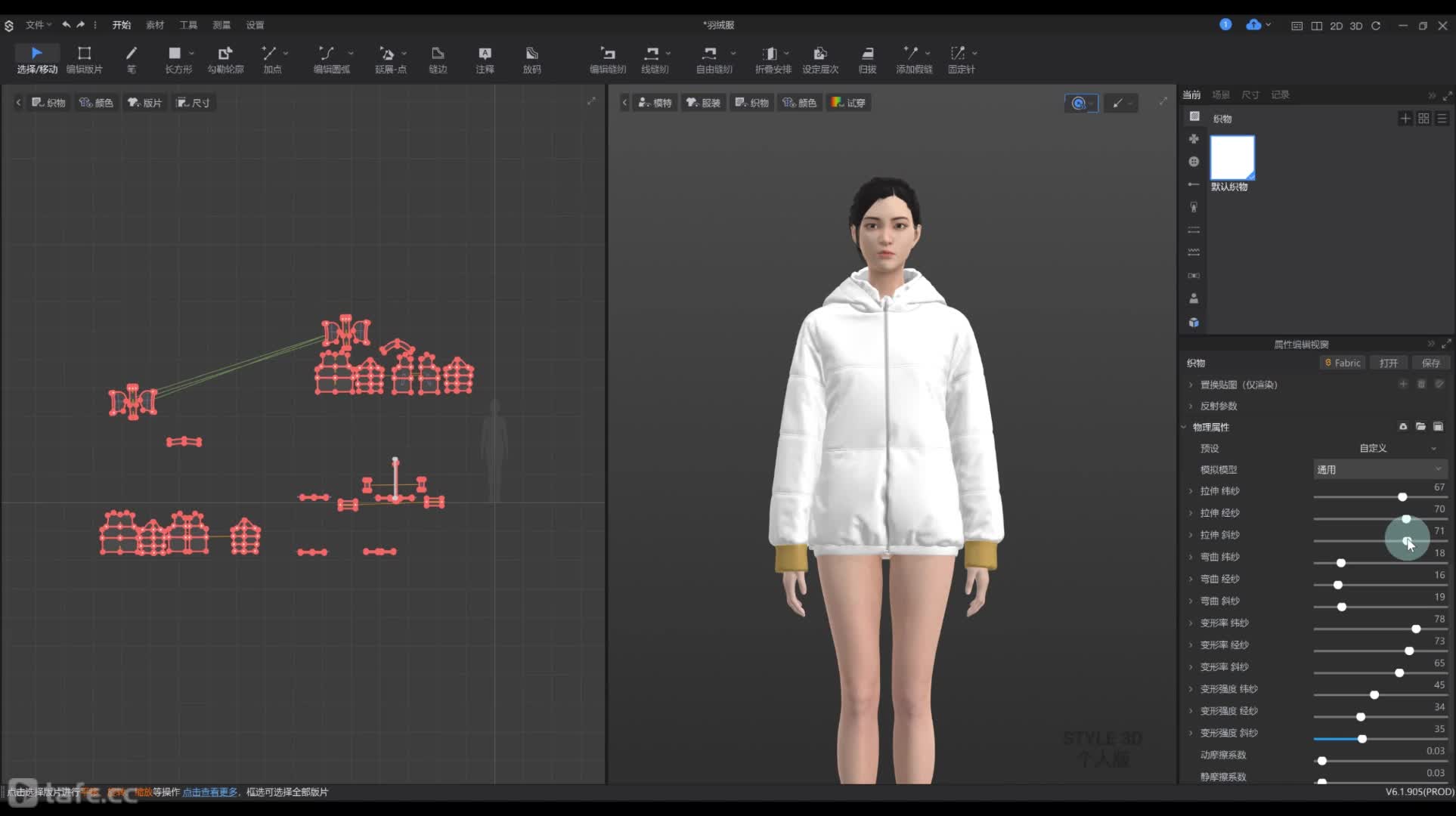Click the 尺寸 button in 2D window

point(194,103)
